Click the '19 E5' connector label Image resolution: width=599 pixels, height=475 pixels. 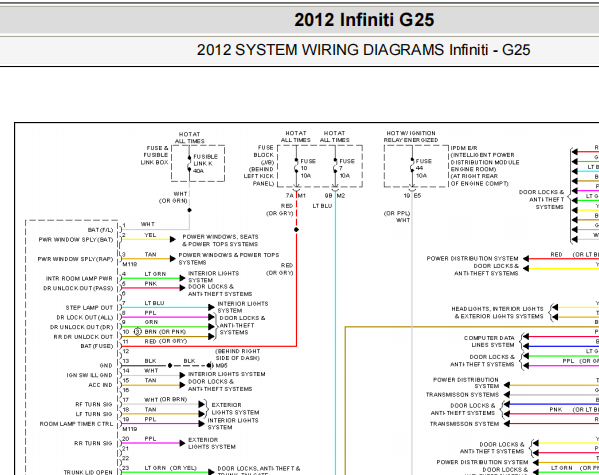point(412,196)
